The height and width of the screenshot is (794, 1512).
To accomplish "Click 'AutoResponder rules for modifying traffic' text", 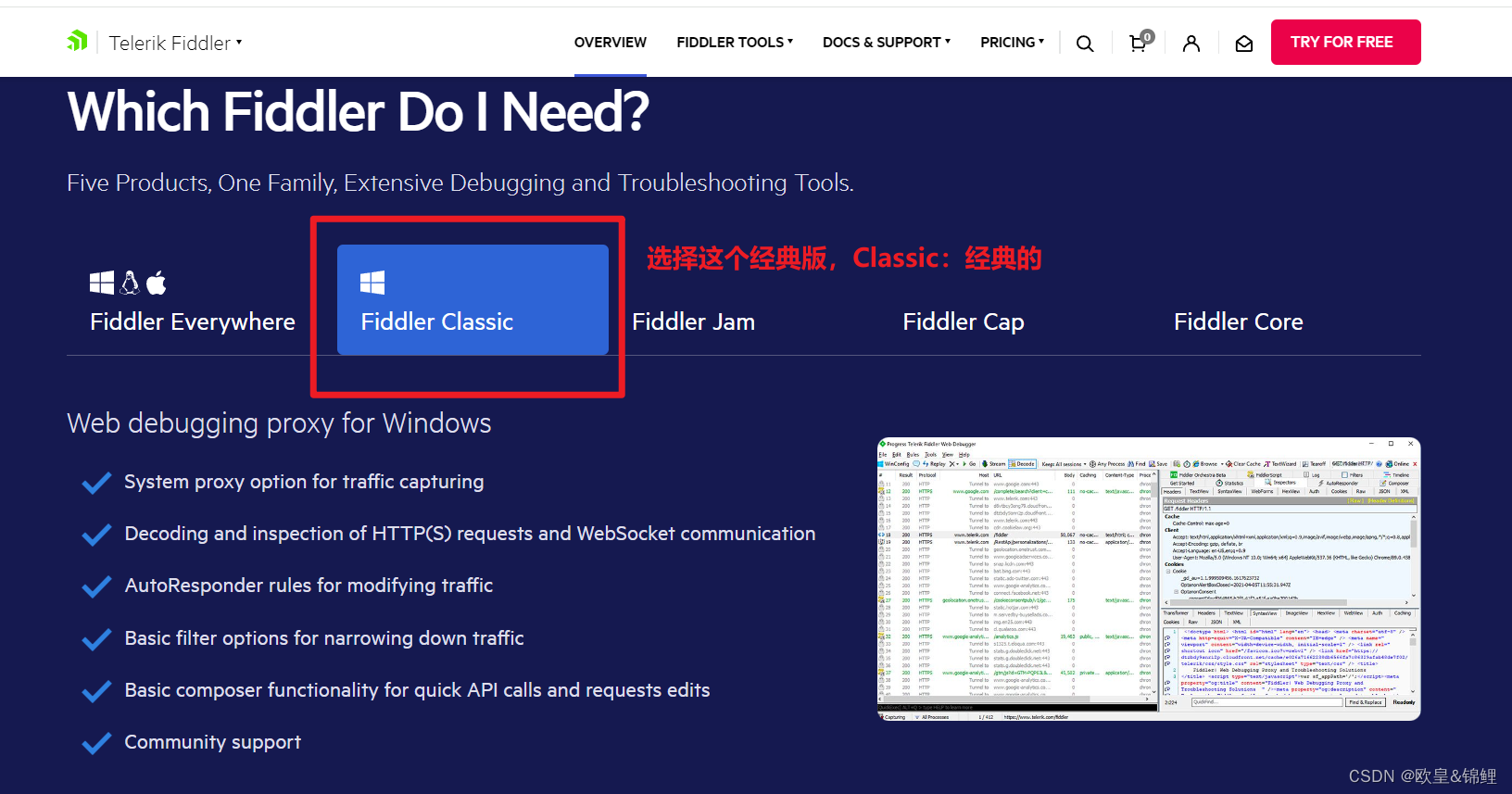I will coord(309,586).
